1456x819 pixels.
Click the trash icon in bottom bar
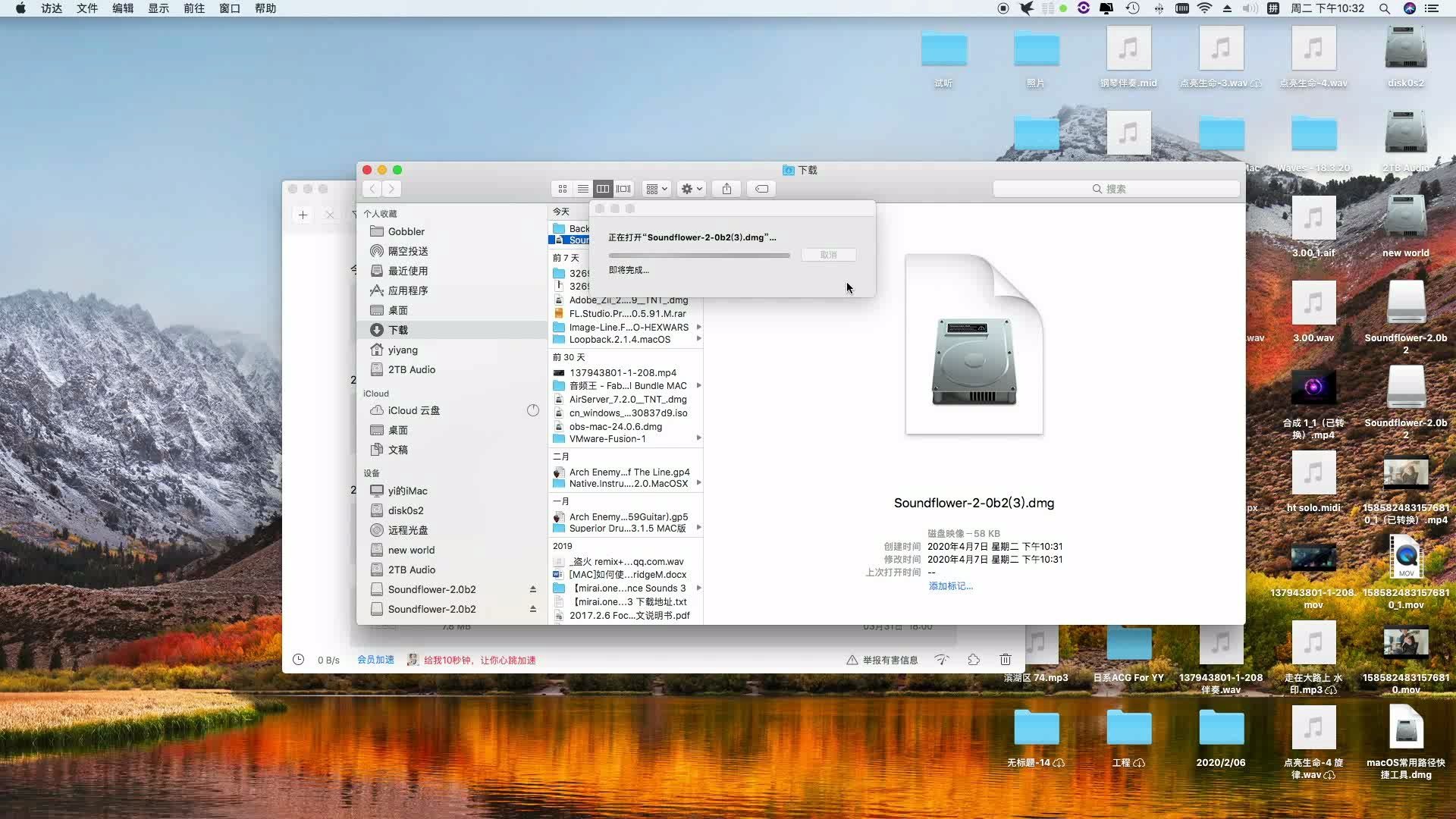[1005, 660]
